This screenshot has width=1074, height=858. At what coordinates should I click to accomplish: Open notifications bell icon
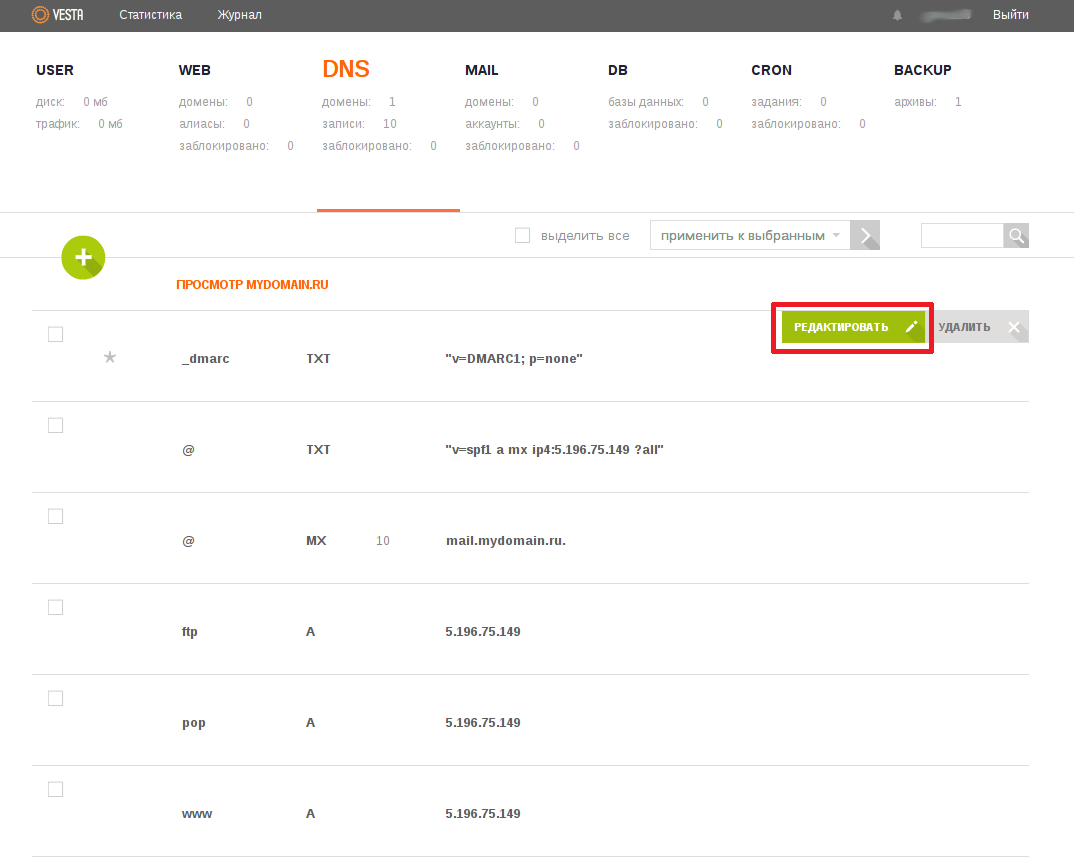[897, 15]
